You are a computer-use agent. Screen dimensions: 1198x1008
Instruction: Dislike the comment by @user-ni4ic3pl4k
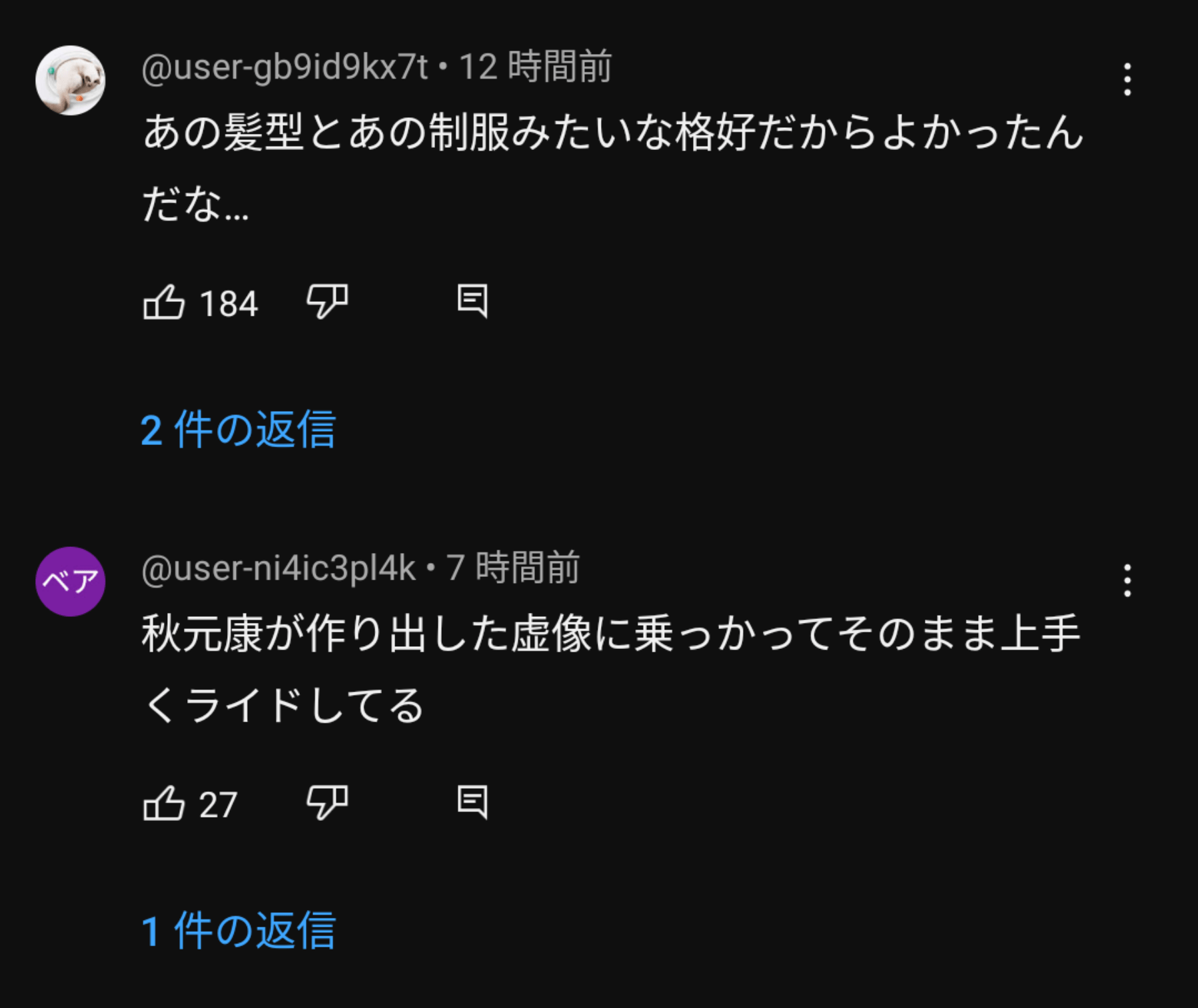click(326, 802)
